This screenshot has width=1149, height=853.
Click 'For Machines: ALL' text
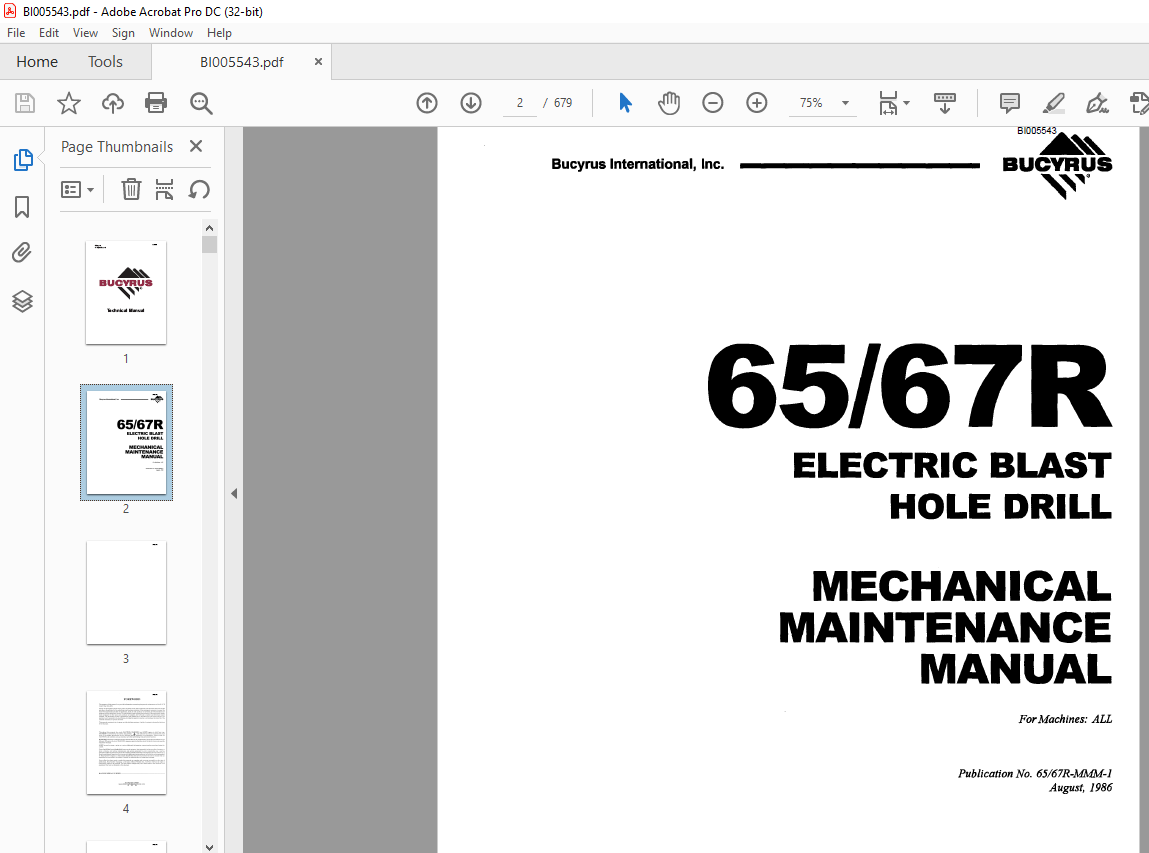pos(1065,719)
